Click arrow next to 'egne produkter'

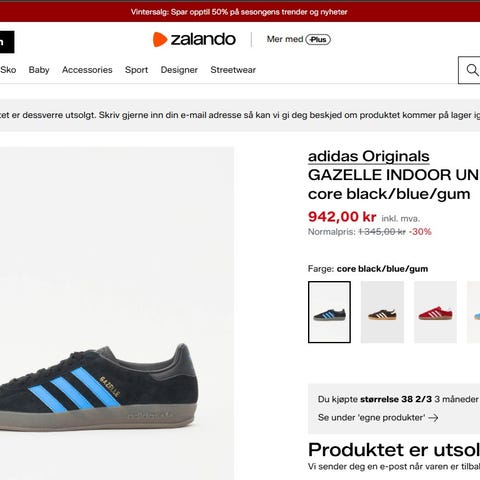point(433,418)
